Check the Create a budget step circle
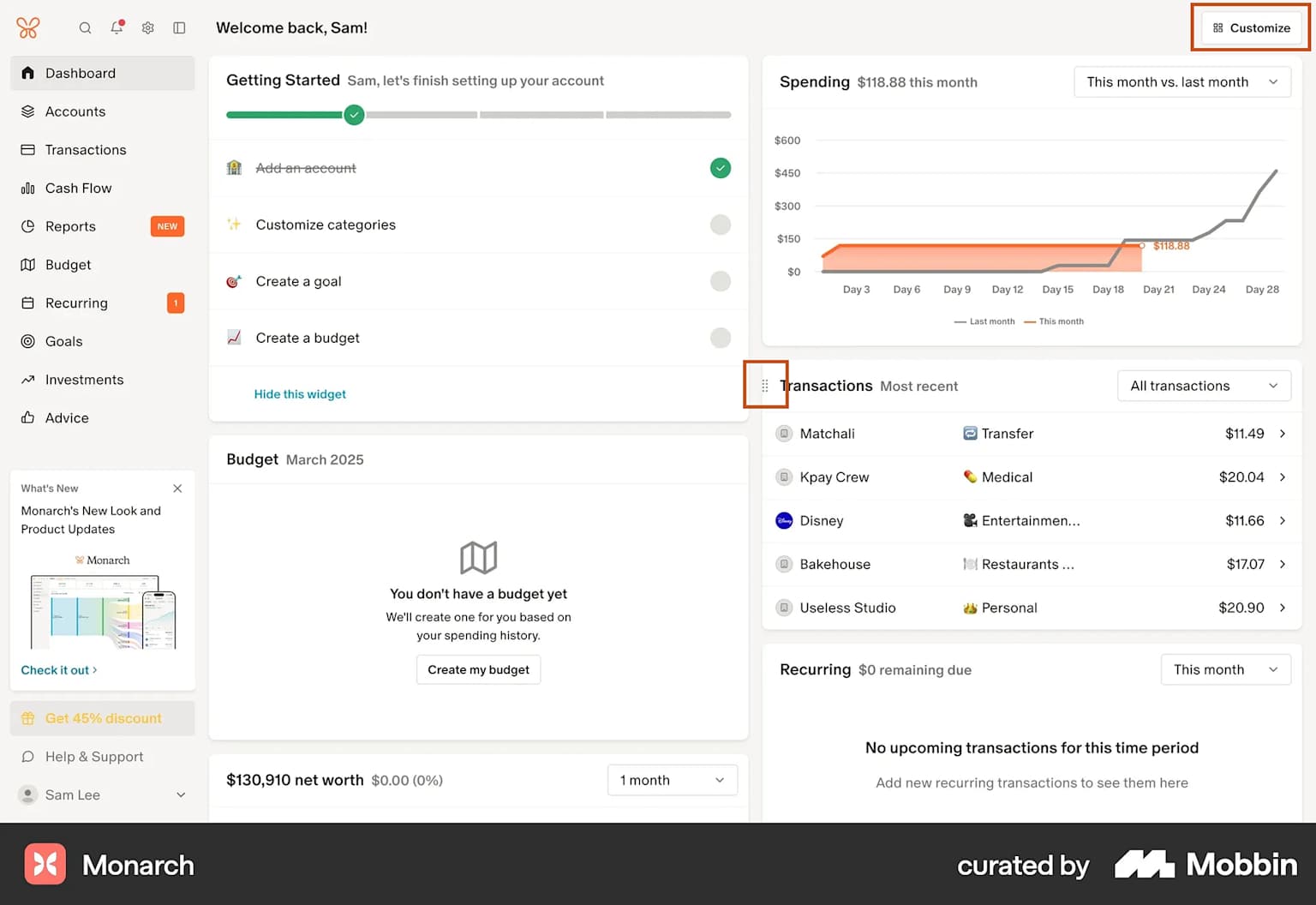This screenshot has height=905, width=1316. (x=721, y=338)
